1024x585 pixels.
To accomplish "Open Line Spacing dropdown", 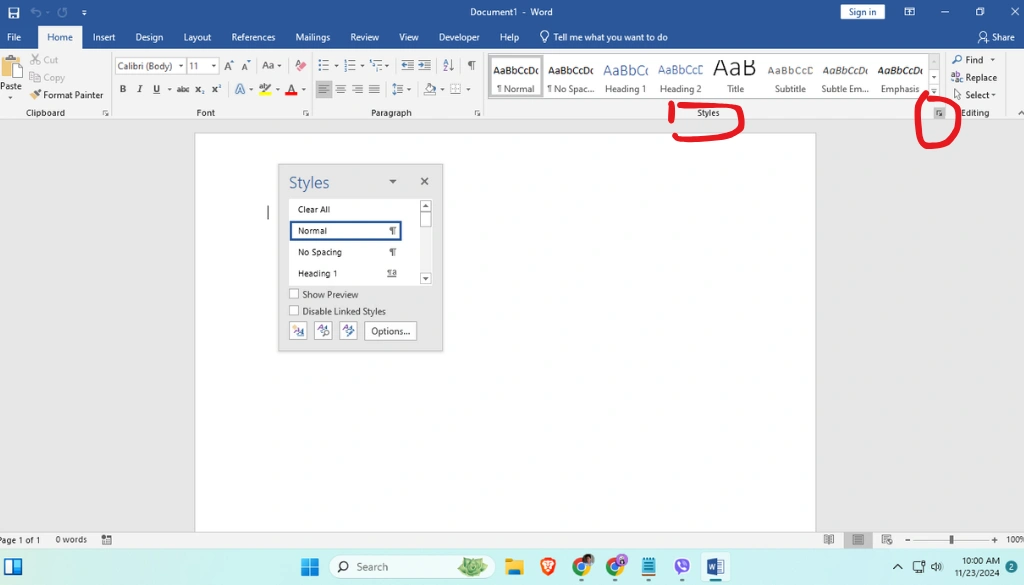I will [400, 89].
